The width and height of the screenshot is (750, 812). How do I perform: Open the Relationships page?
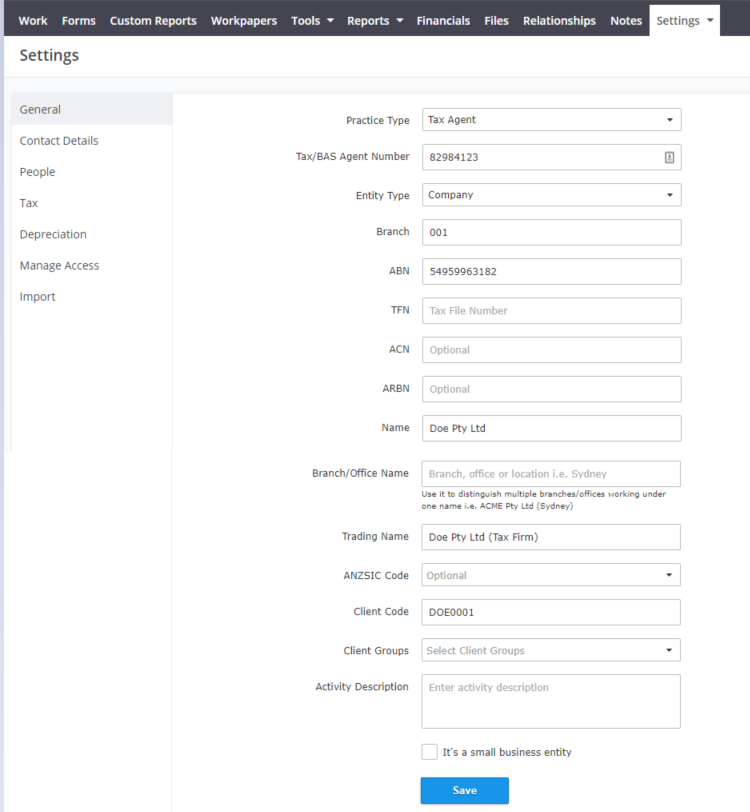click(559, 19)
